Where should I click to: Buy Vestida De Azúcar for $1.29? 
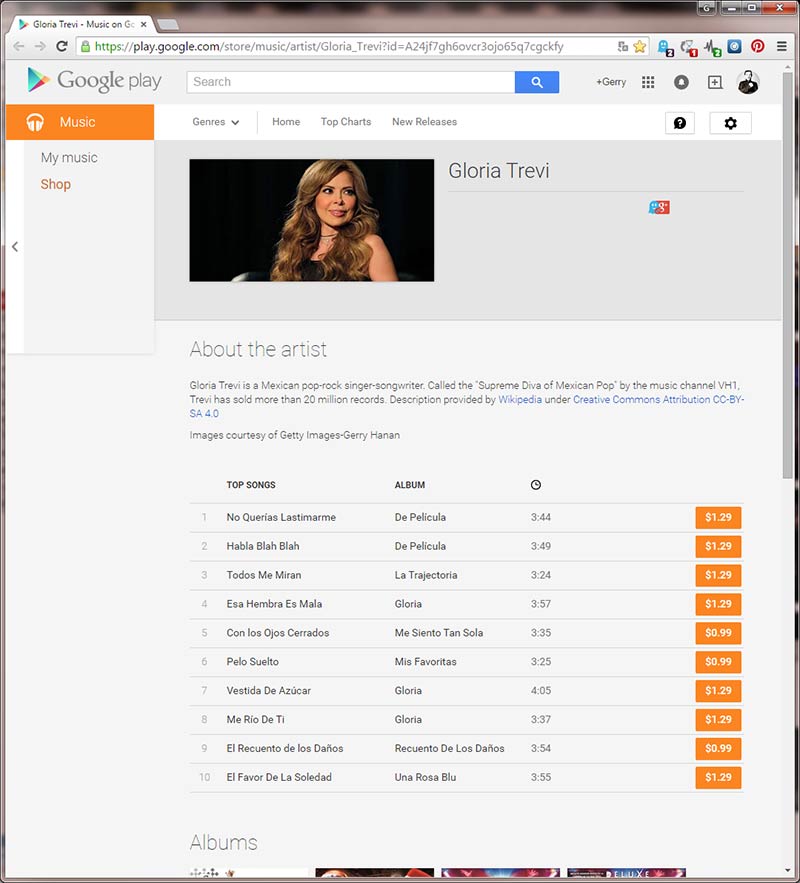click(x=718, y=690)
